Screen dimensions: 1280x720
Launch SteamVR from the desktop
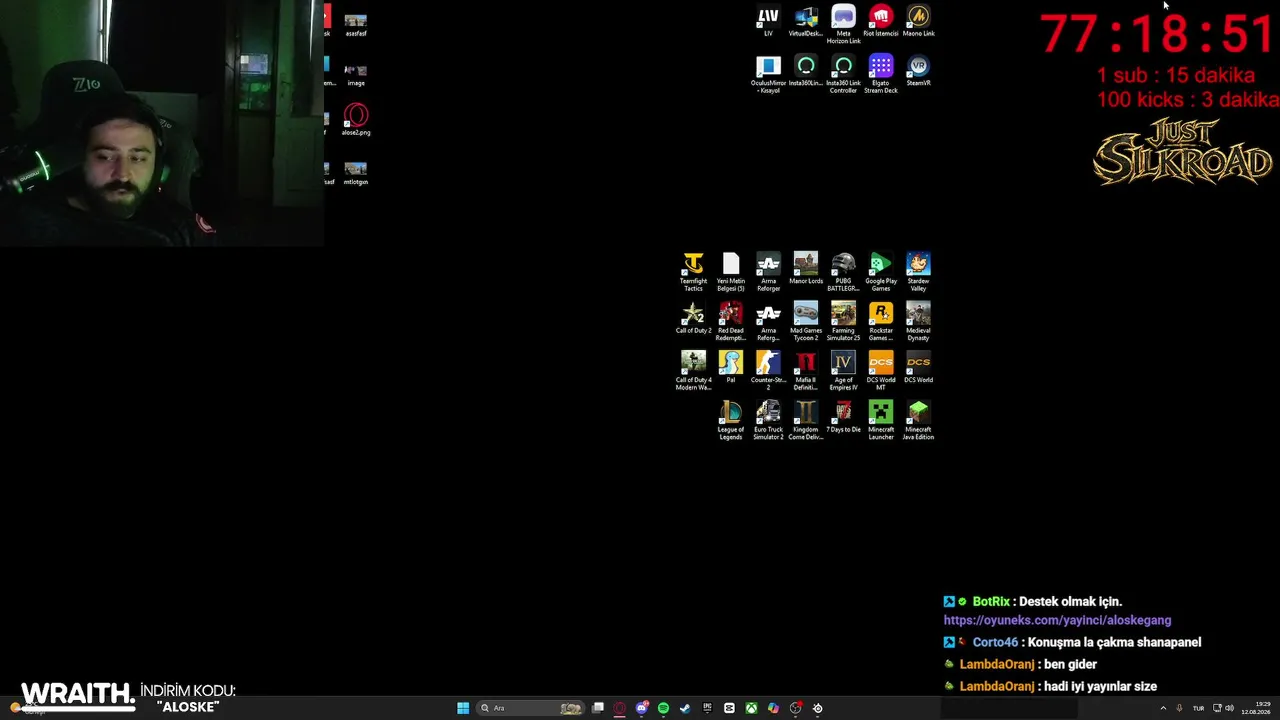(x=918, y=71)
